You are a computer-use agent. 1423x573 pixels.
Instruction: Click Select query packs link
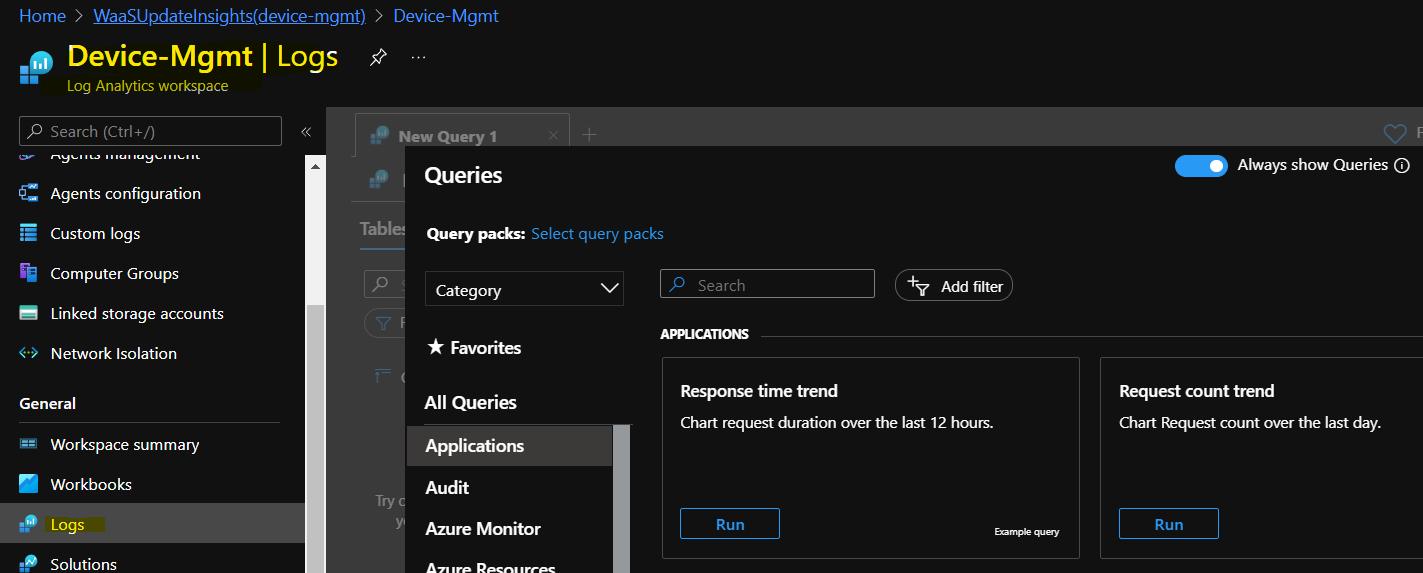(597, 233)
